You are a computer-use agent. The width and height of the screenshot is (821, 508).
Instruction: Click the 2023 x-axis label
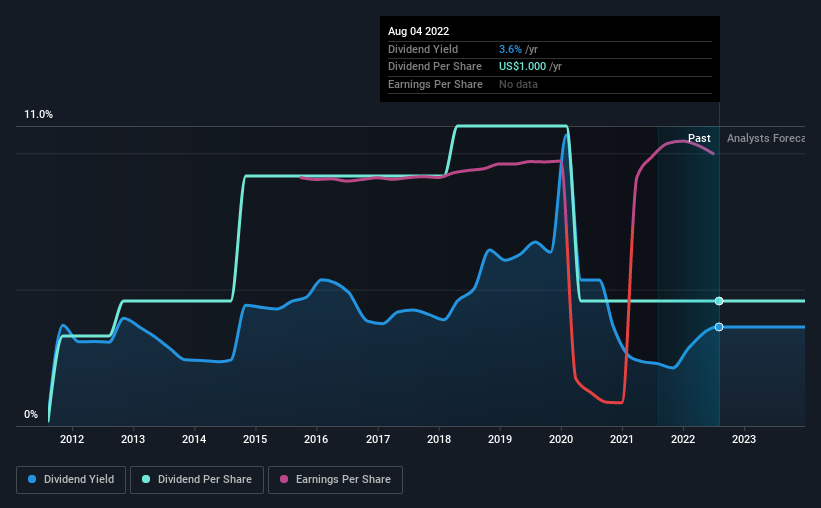(x=744, y=439)
